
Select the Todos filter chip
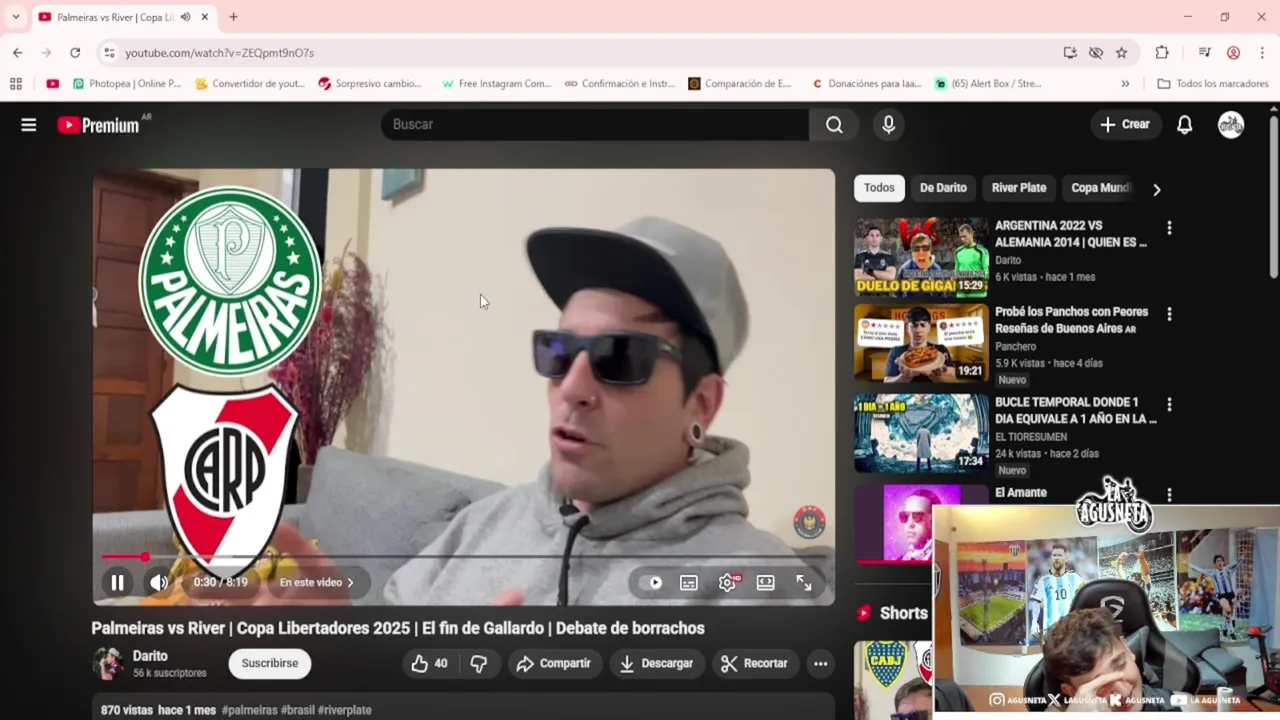[879, 188]
